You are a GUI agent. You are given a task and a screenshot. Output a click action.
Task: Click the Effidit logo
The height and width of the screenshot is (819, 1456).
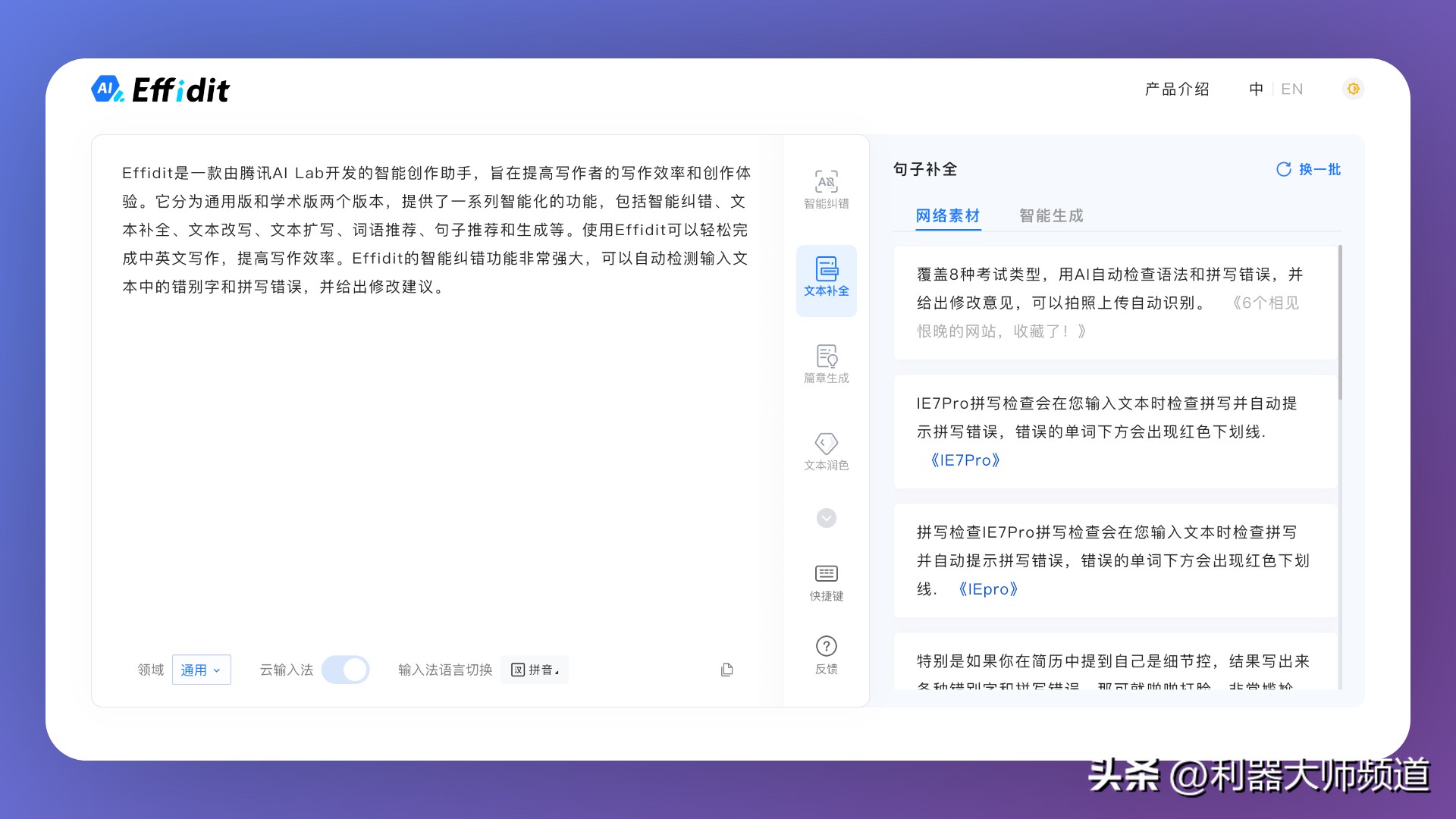[x=160, y=89]
